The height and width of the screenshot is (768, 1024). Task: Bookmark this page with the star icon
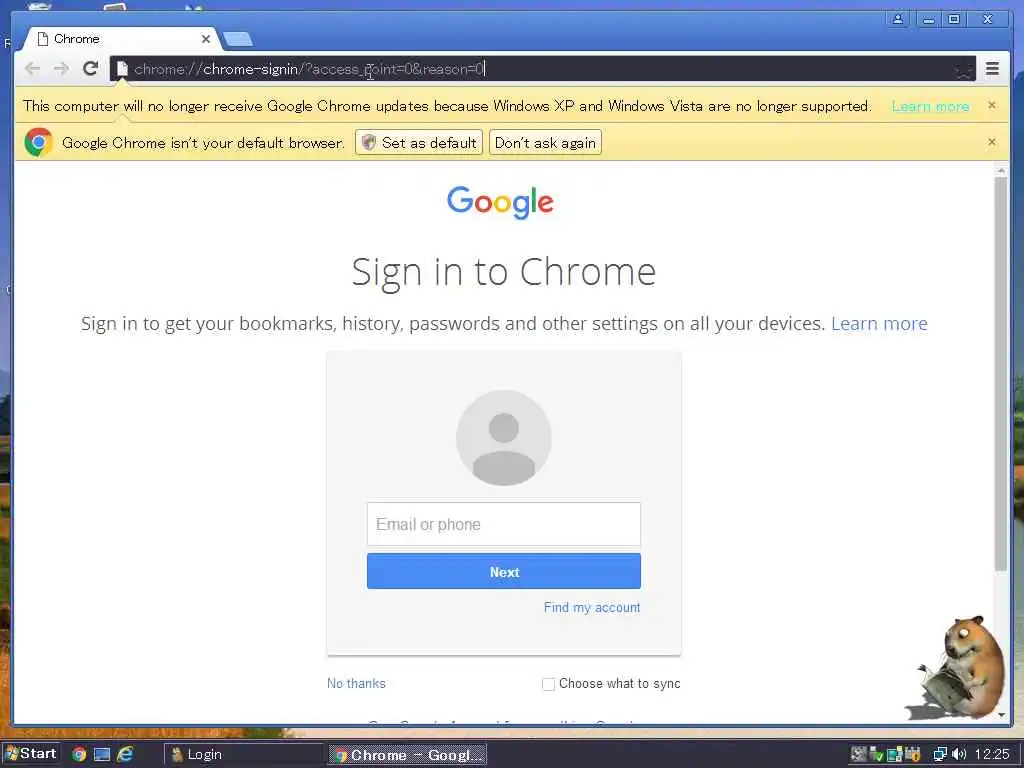pos(963,69)
